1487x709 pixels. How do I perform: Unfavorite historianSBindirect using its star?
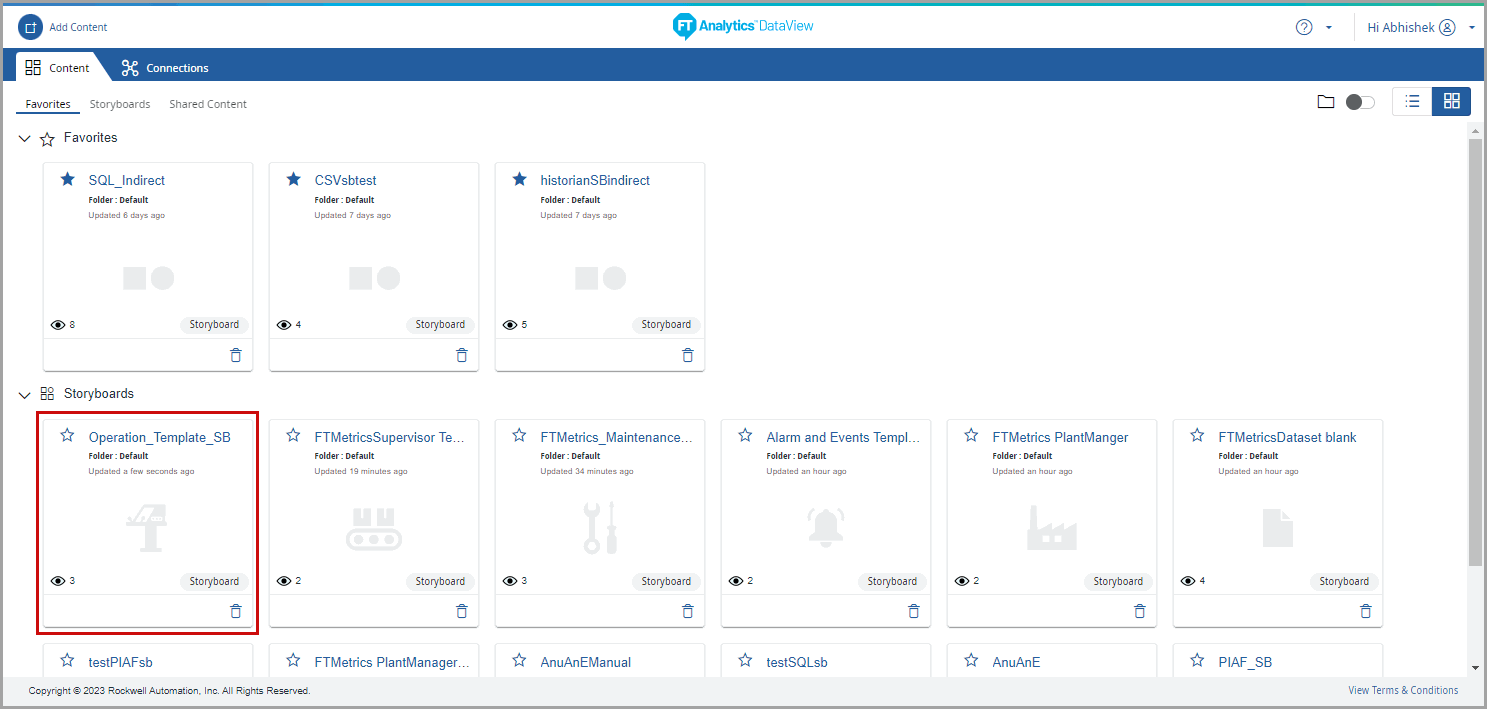coord(519,179)
